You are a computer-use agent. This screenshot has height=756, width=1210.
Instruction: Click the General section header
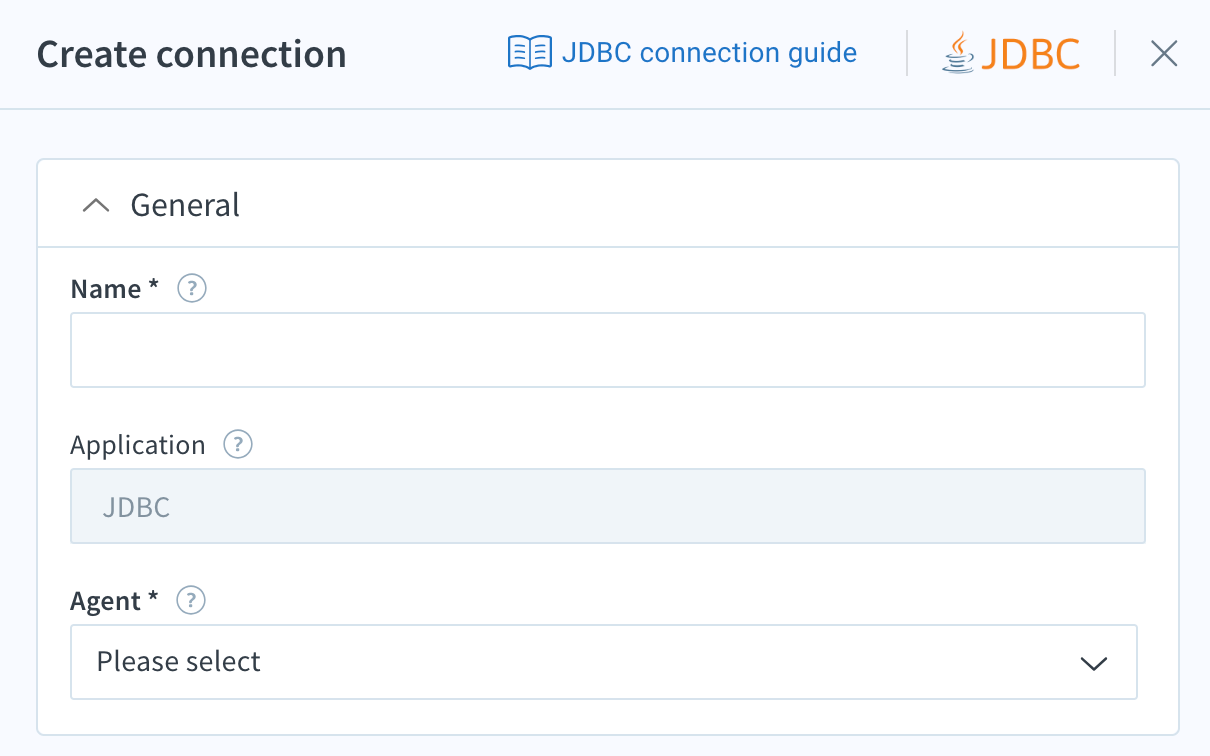click(x=184, y=204)
